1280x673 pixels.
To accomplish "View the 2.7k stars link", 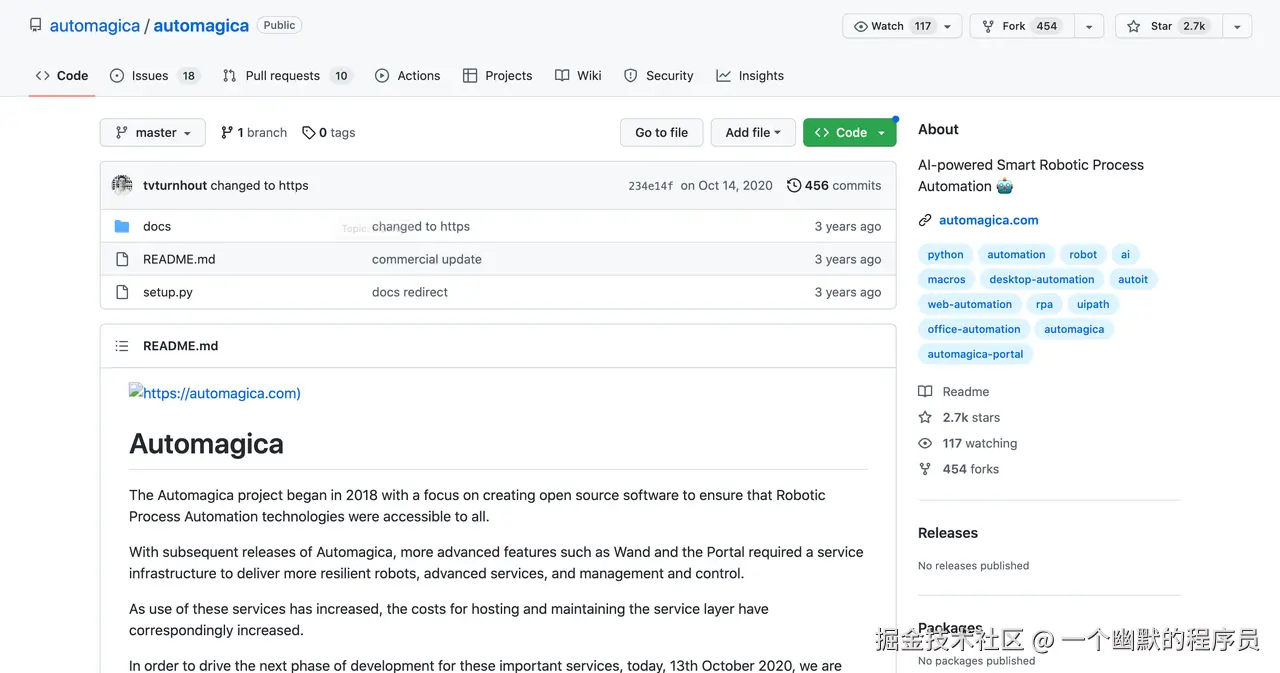I will point(959,418).
